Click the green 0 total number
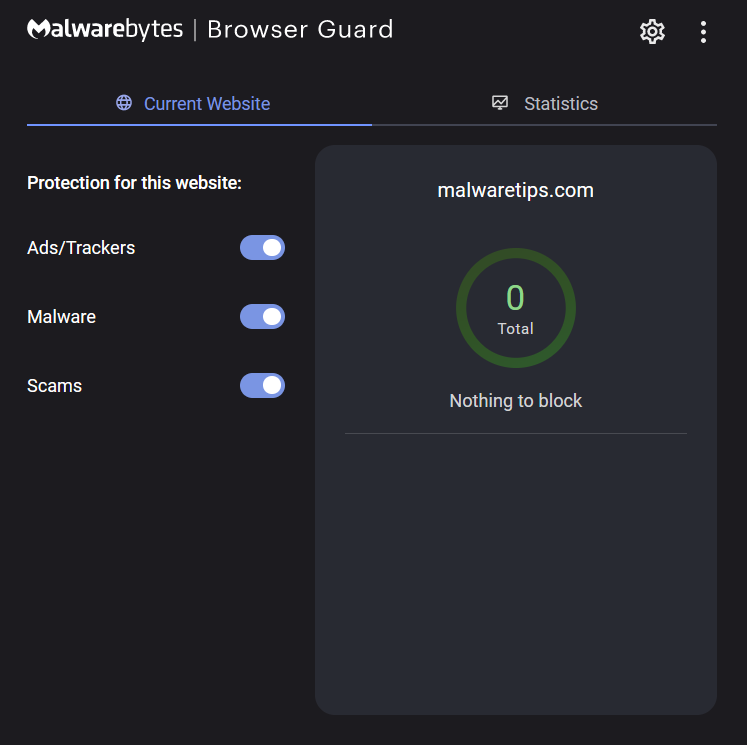 [515, 298]
